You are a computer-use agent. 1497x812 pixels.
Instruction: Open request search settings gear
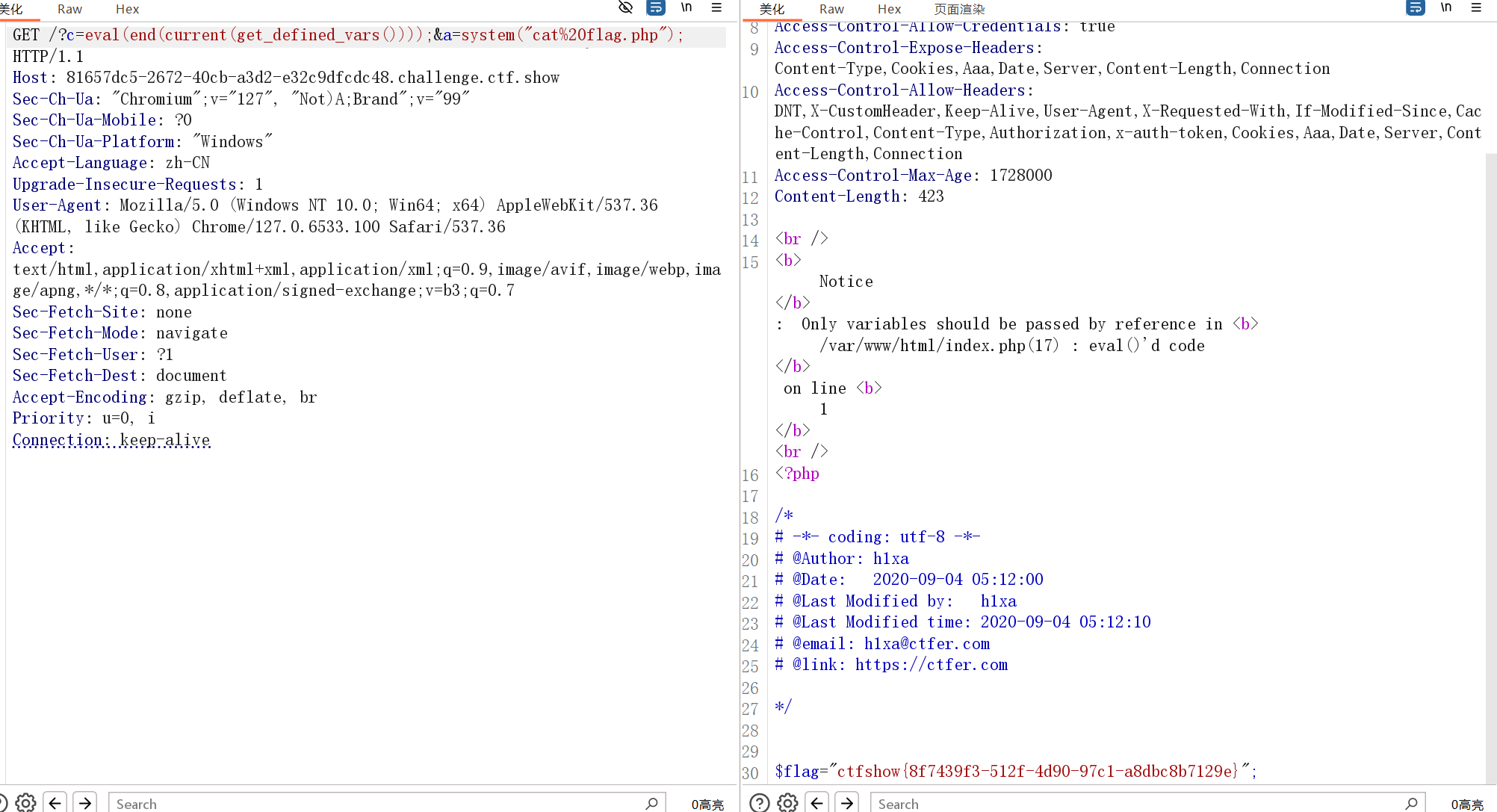(x=25, y=803)
